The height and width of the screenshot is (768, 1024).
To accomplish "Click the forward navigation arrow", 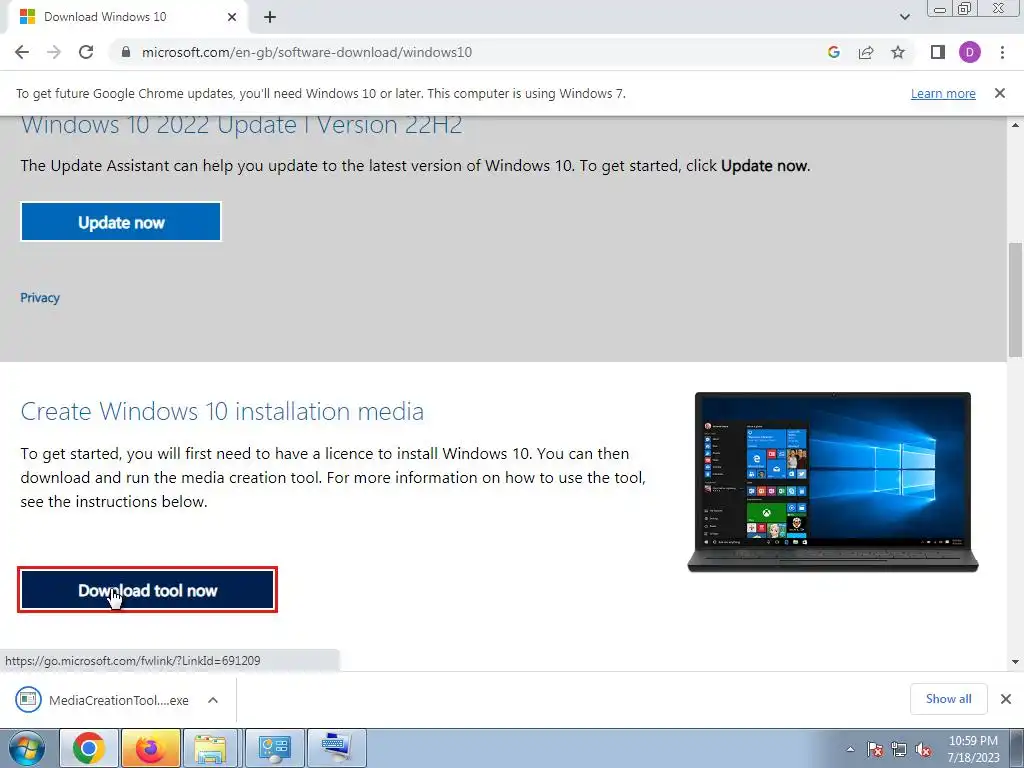I will [54, 52].
